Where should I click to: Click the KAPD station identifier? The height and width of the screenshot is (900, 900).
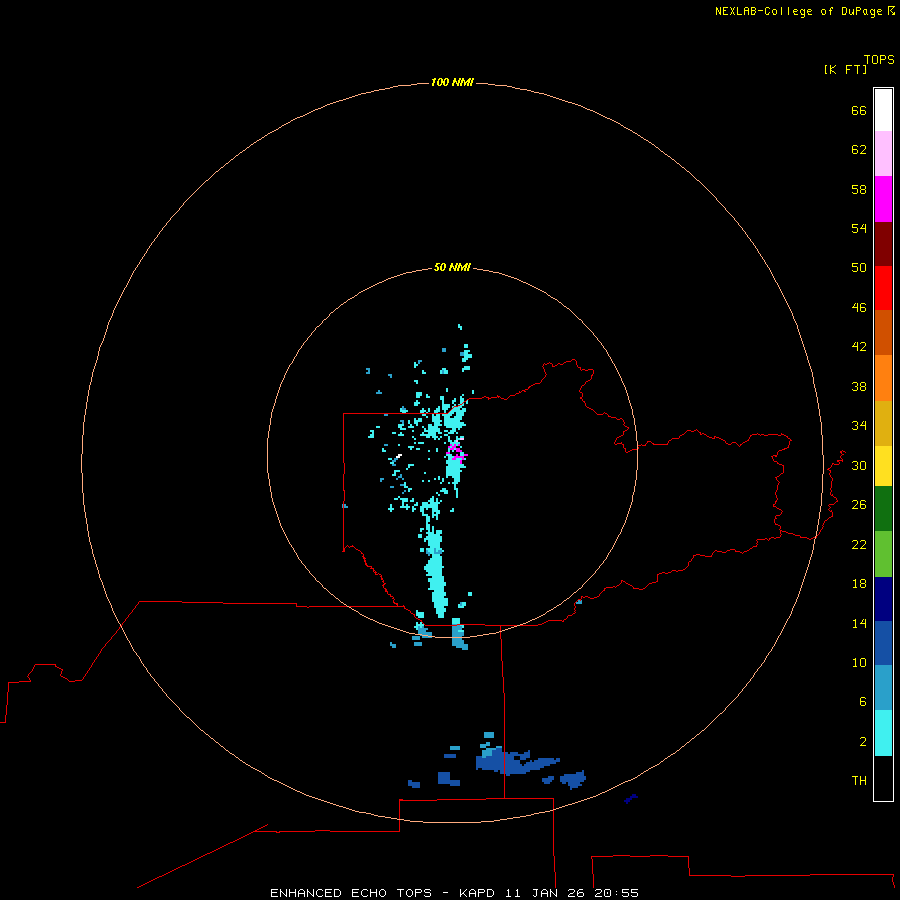coord(476,893)
